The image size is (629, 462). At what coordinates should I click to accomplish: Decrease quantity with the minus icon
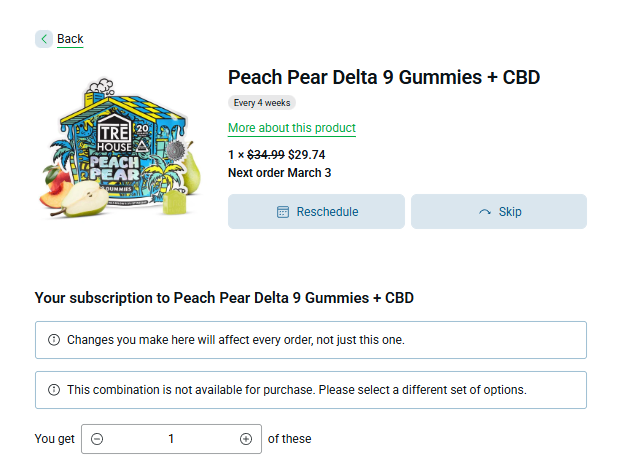(x=97, y=439)
